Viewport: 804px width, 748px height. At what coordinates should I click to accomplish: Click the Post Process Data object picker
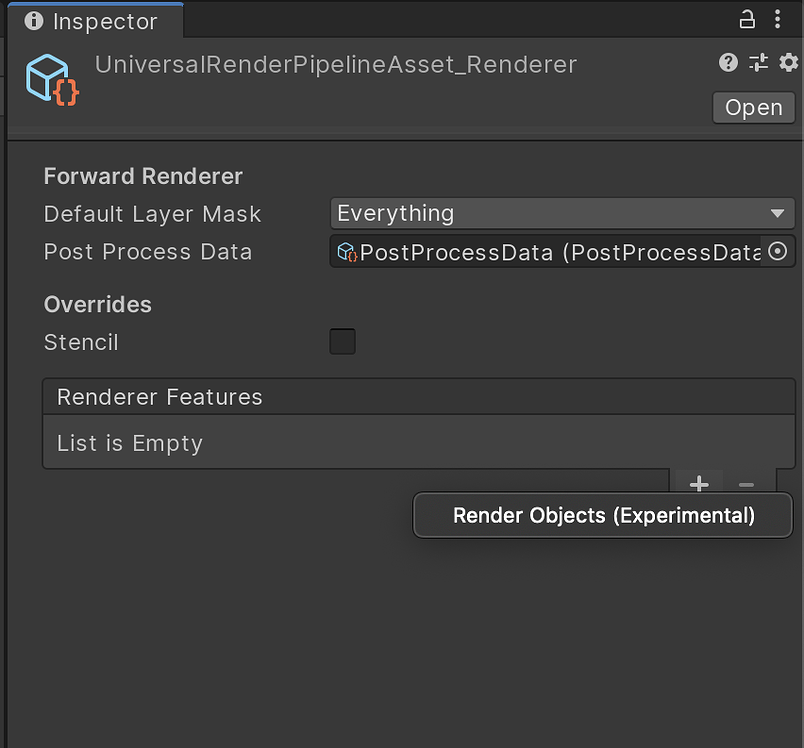[x=778, y=252]
